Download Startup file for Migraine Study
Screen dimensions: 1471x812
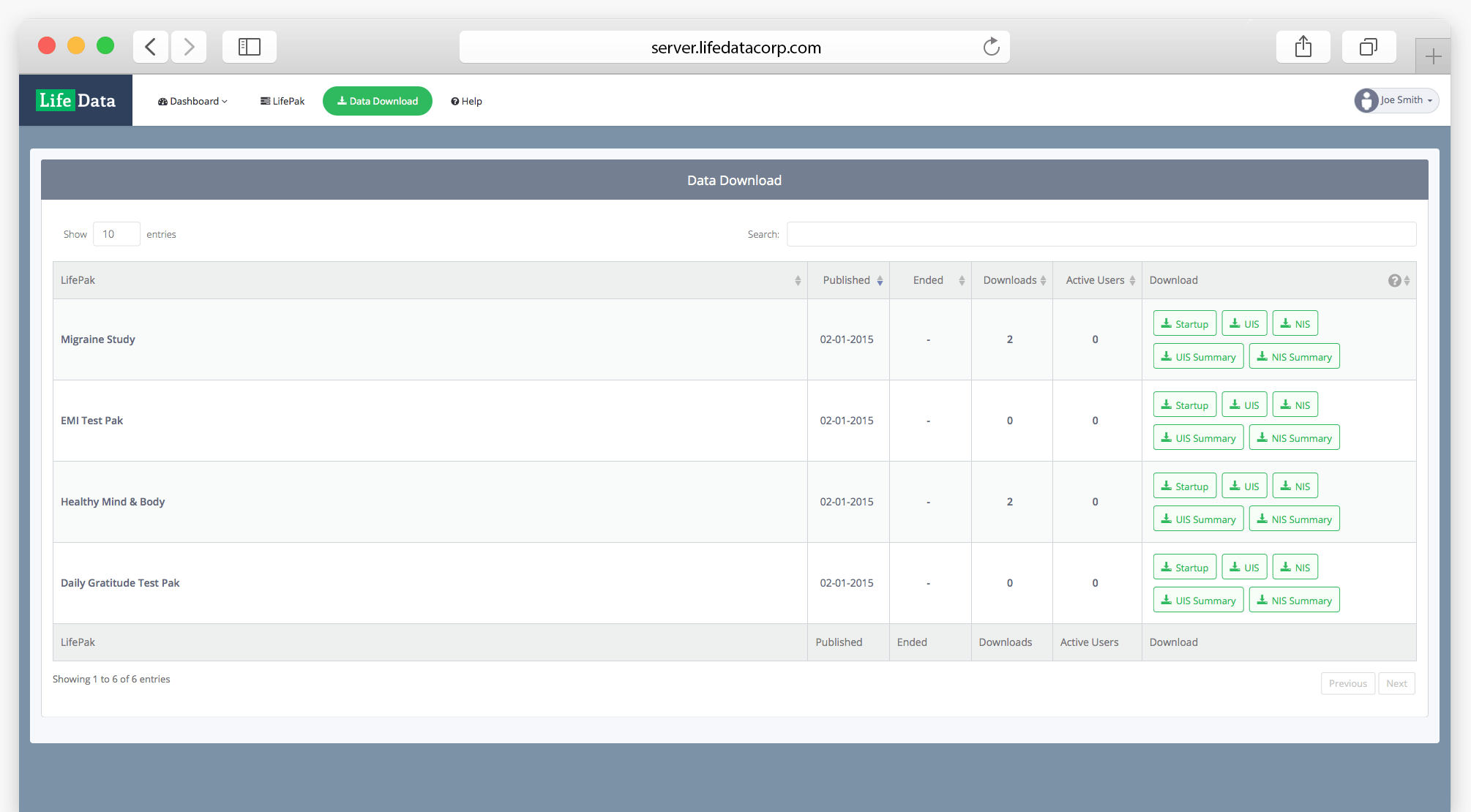1184,323
